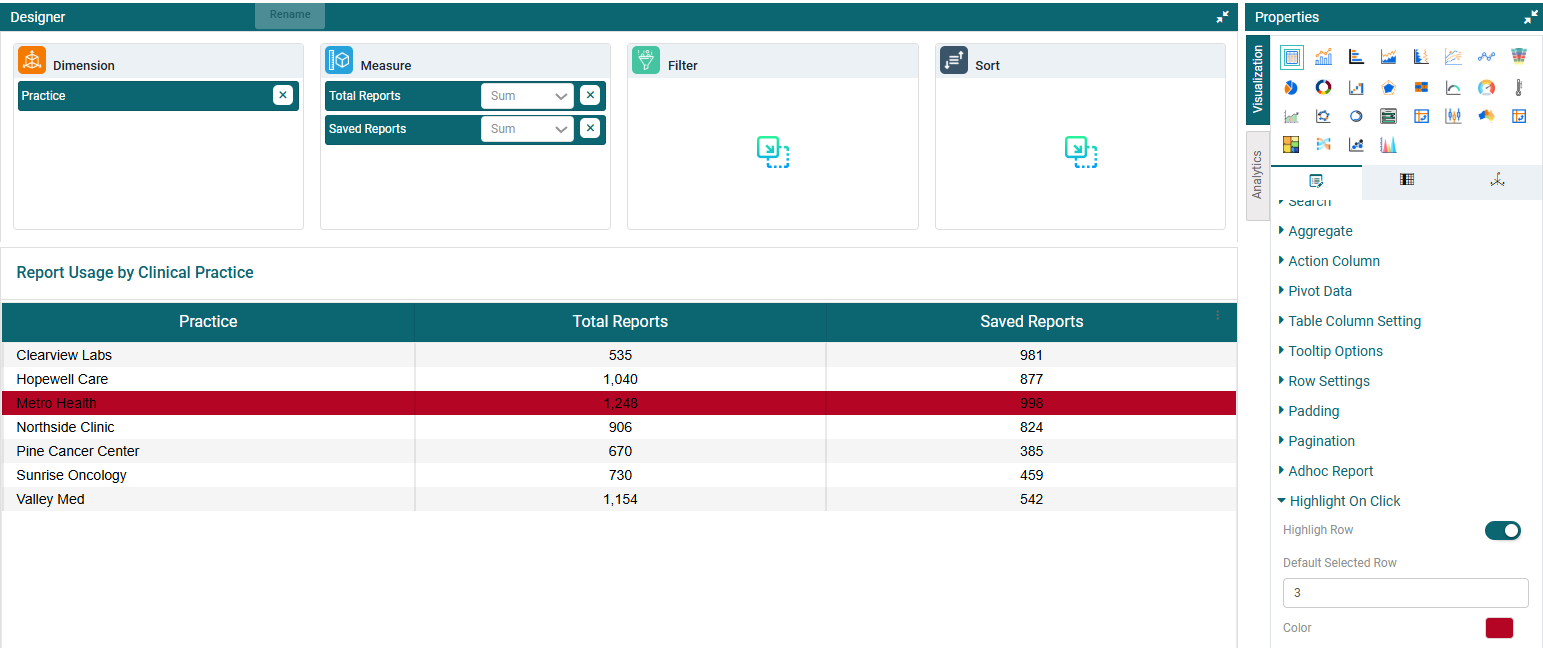The height and width of the screenshot is (648, 1543).
Task: Click the Default Selected Row input field
Action: [1405, 593]
